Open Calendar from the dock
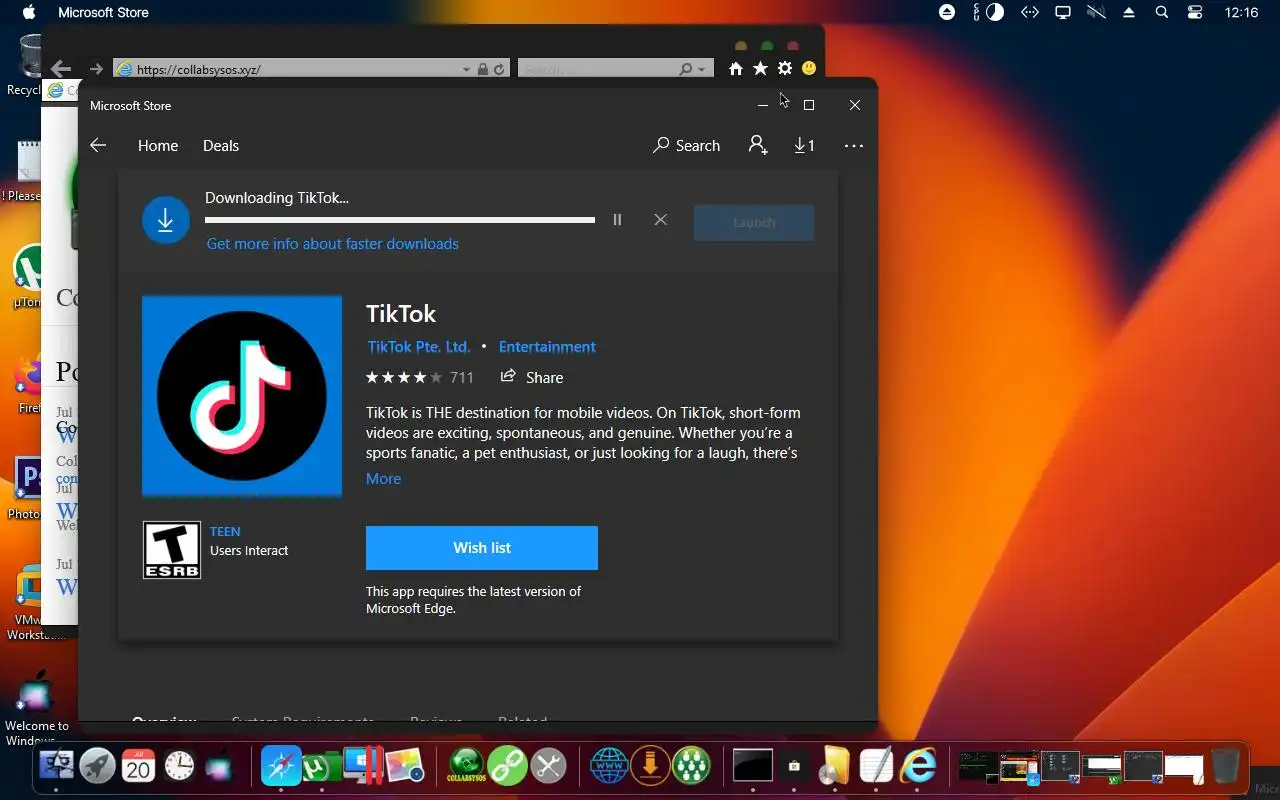1280x800 pixels. pyautogui.click(x=139, y=767)
